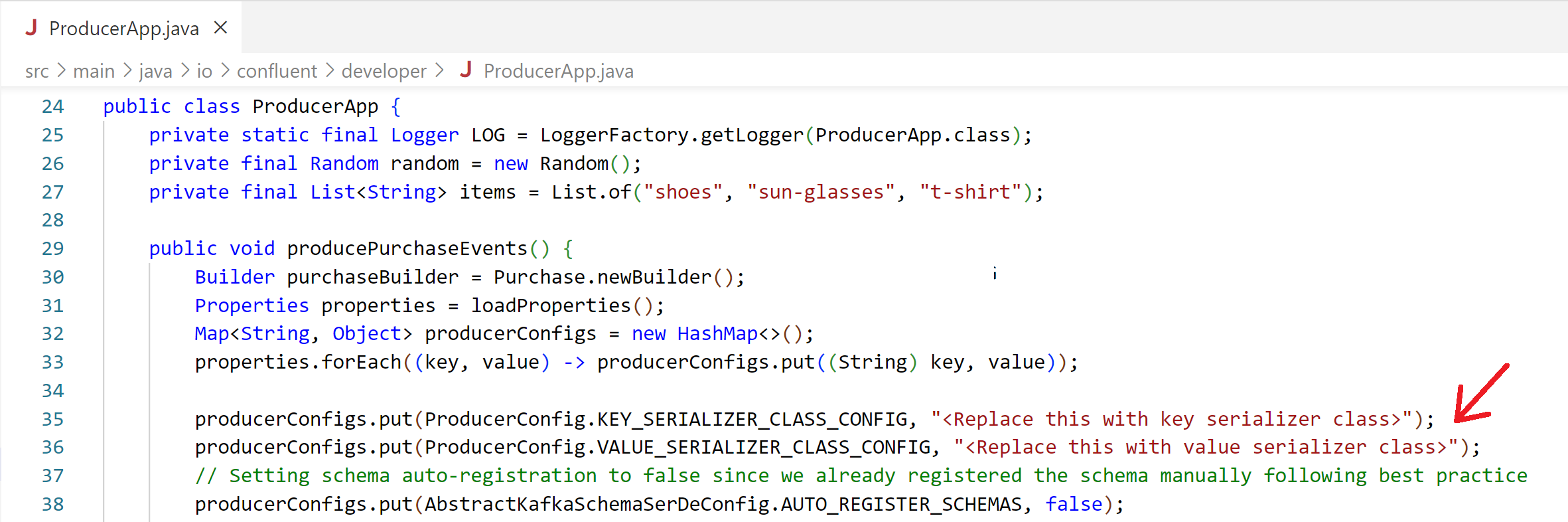Open the src breadcrumb segment

37,71
